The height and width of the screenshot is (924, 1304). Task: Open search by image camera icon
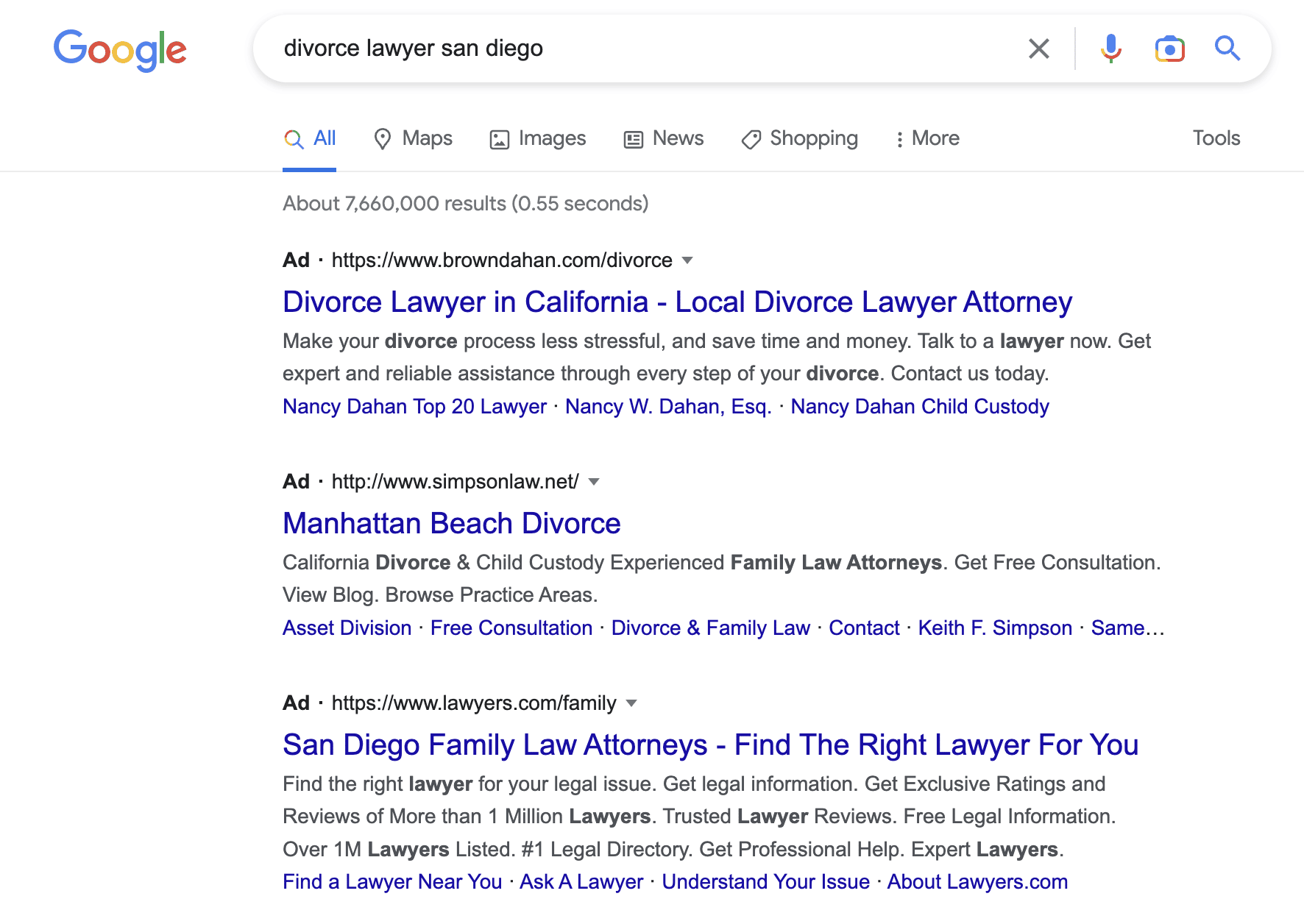coord(1169,49)
